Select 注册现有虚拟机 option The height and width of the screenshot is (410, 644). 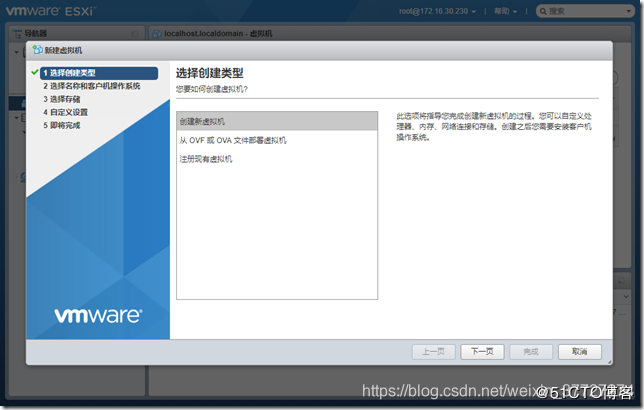(x=277, y=159)
